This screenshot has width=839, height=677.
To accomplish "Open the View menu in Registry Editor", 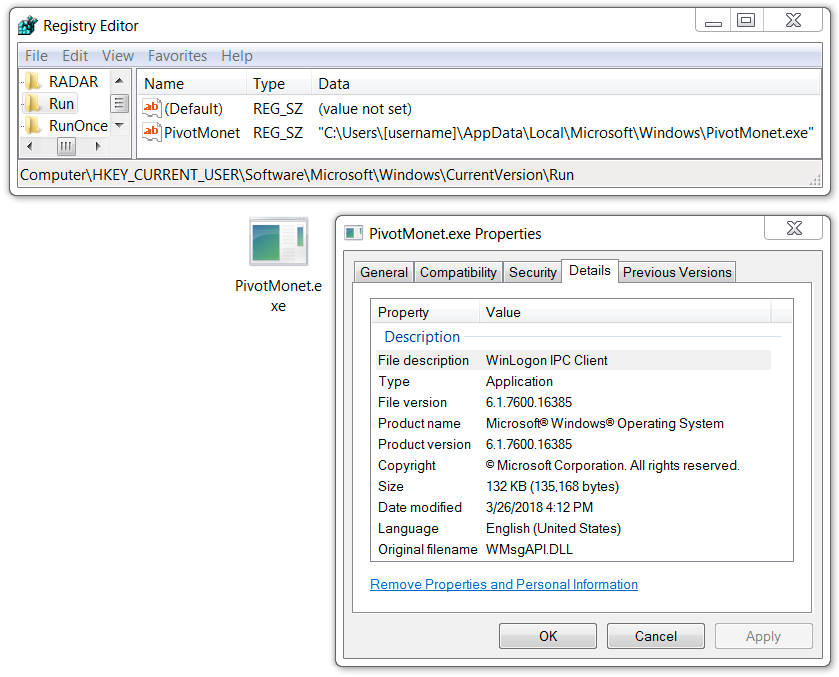I will (118, 56).
